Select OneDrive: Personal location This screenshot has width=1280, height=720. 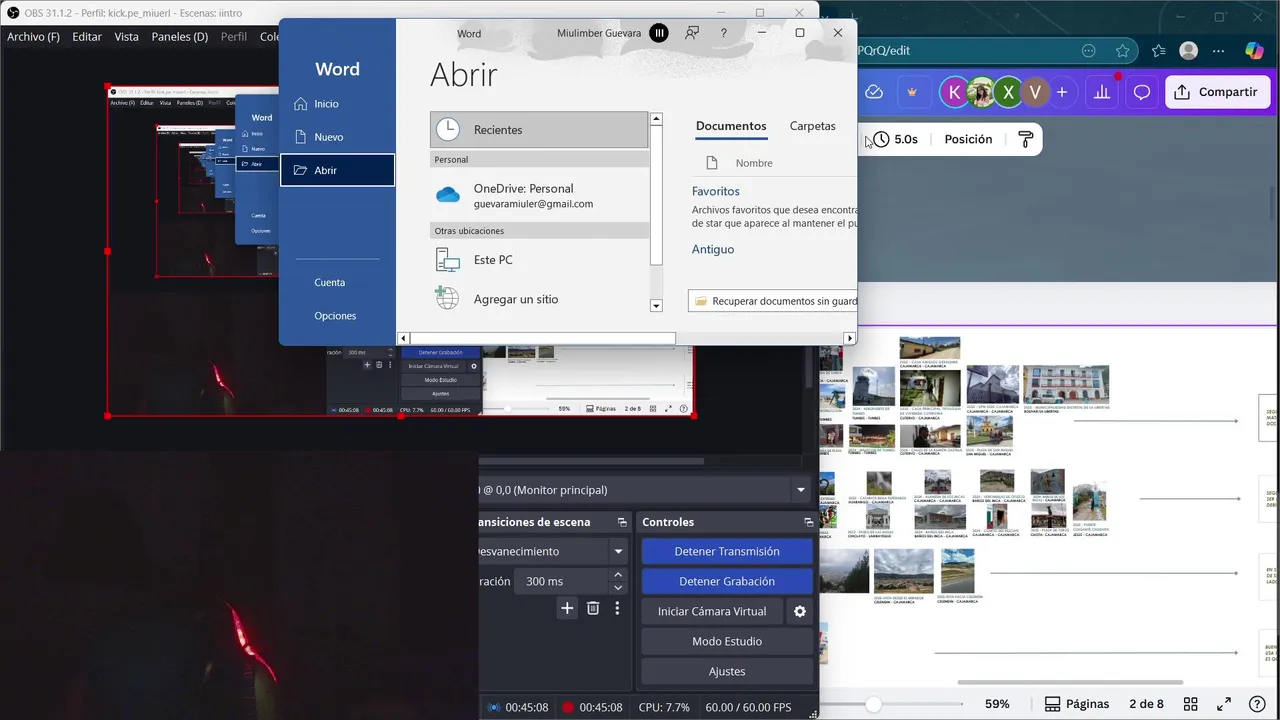coord(539,195)
